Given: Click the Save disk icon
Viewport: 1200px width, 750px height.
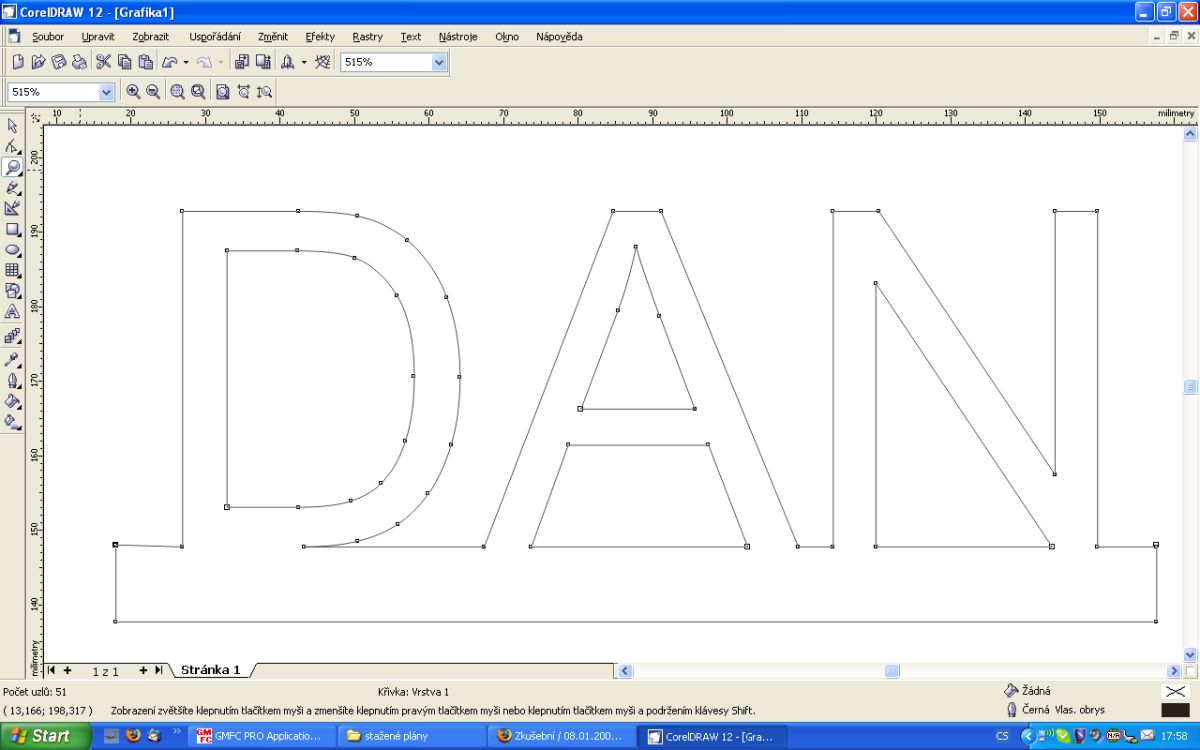Looking at the screenshot, I should tap(59, 62).
